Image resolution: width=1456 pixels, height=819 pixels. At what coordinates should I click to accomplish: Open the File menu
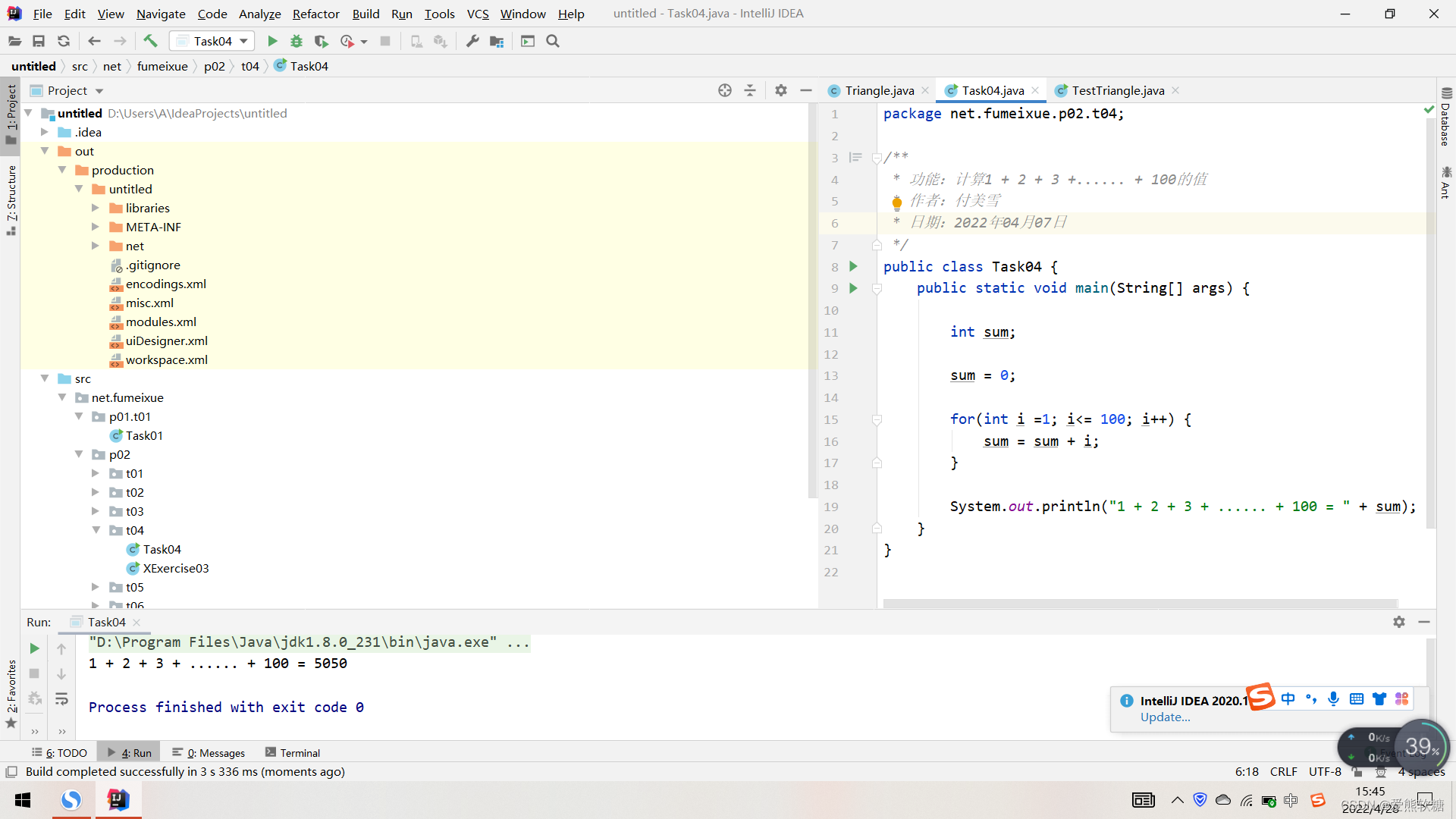click(42, 14)
